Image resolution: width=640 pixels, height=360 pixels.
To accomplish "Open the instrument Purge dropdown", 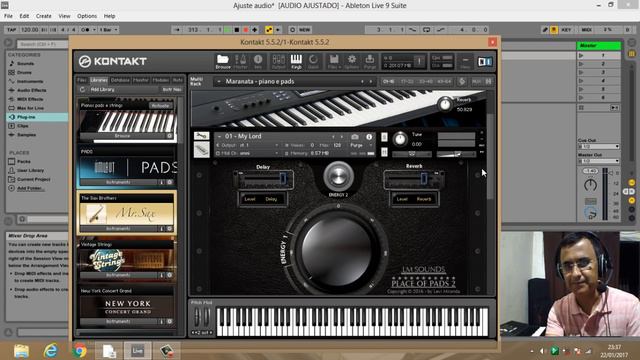I will coord(362,145).
